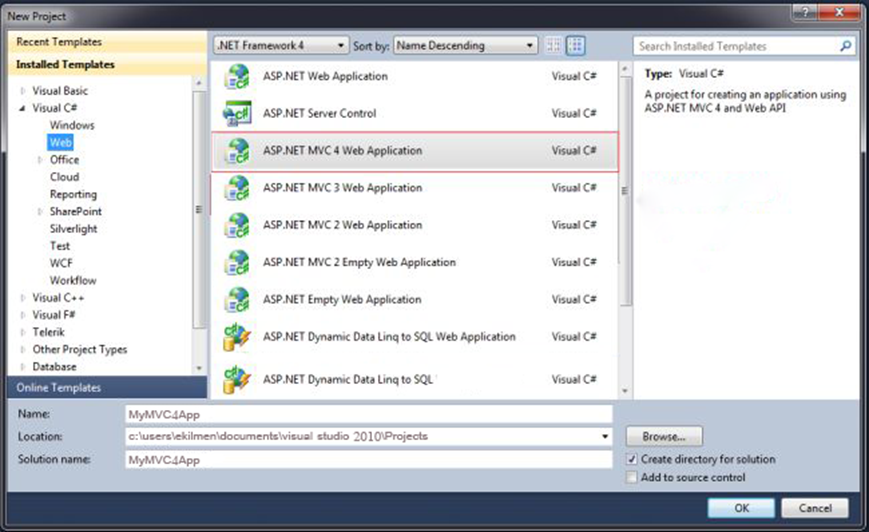869x532 pixels.
Task: Select ASP.NET MVC 3 Web Application text
Action: pyautogui.click(x=343, y=188)
